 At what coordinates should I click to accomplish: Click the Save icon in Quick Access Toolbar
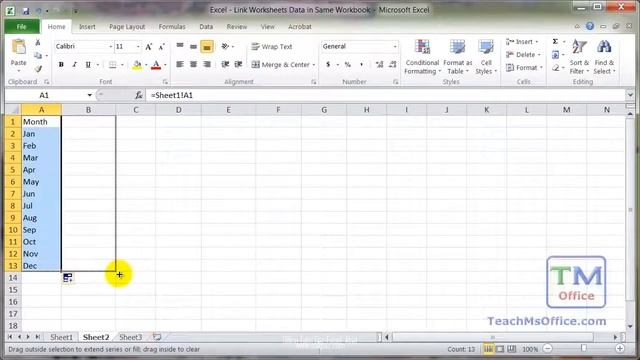coord(26,10)
